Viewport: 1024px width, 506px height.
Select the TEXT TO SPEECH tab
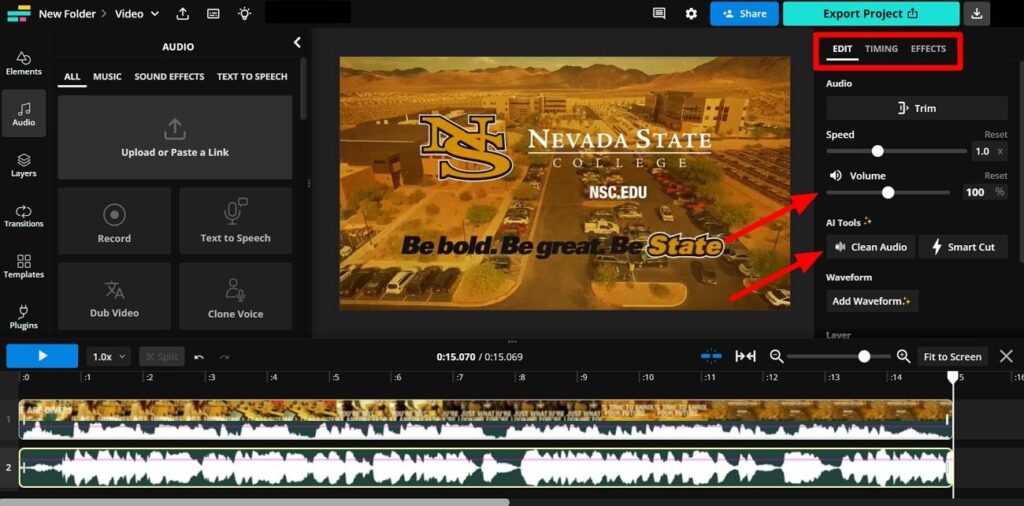[252, 77]
